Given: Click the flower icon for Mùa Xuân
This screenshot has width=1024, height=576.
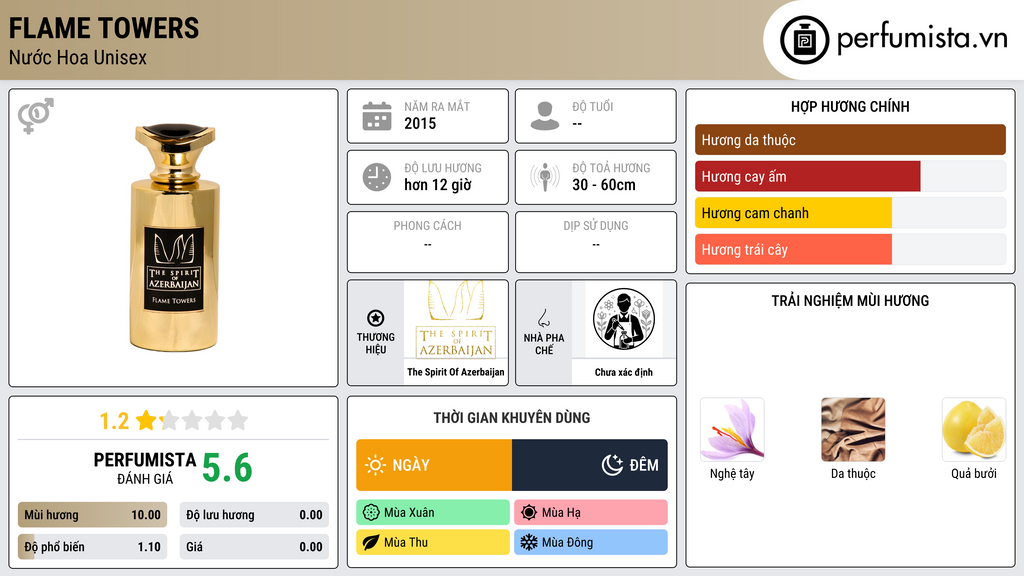Looking at the screenshot, I should tap(371, 513).
